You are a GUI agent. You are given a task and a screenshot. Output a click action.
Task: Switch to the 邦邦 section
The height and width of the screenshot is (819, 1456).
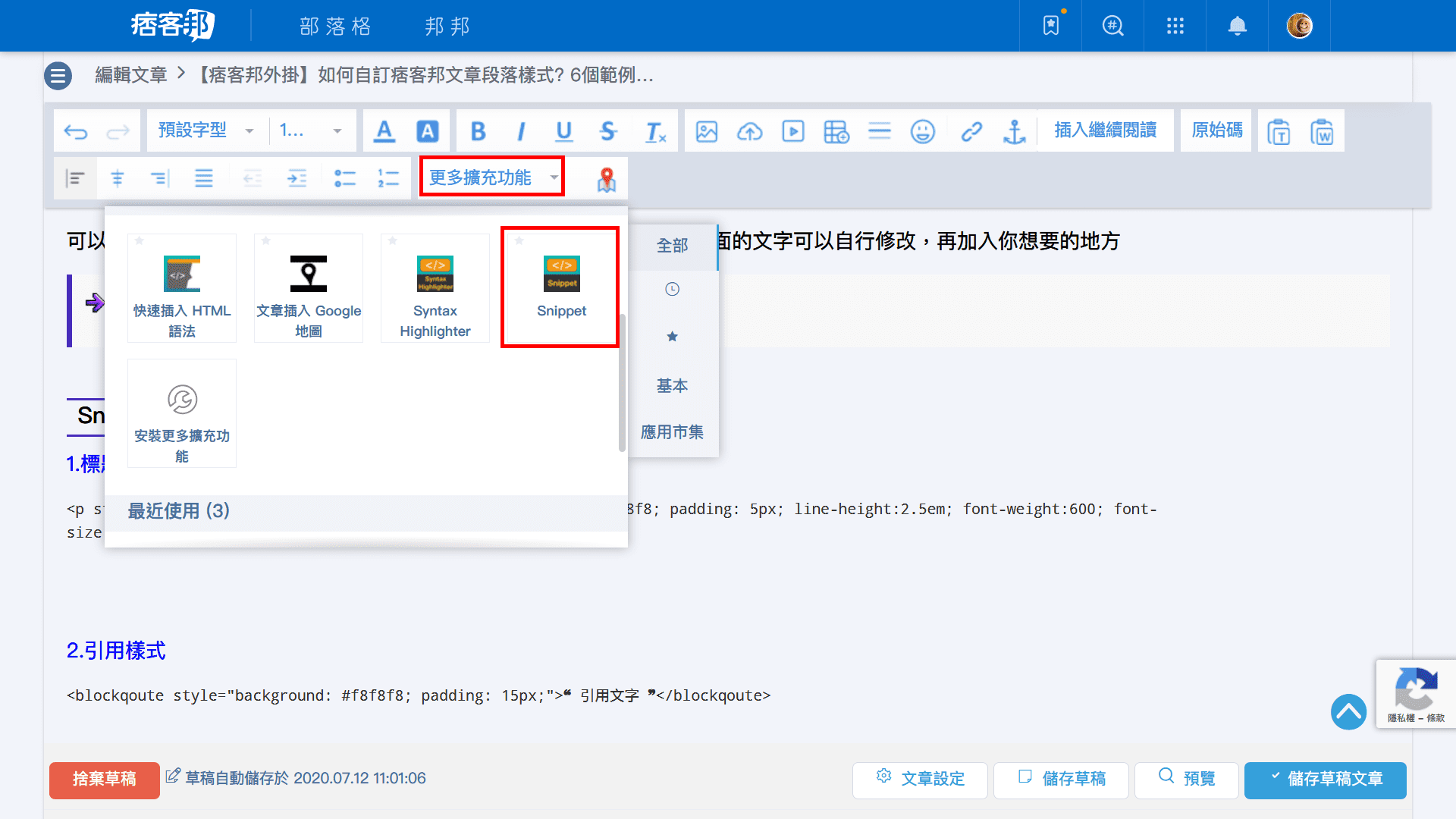click(447, 26)
